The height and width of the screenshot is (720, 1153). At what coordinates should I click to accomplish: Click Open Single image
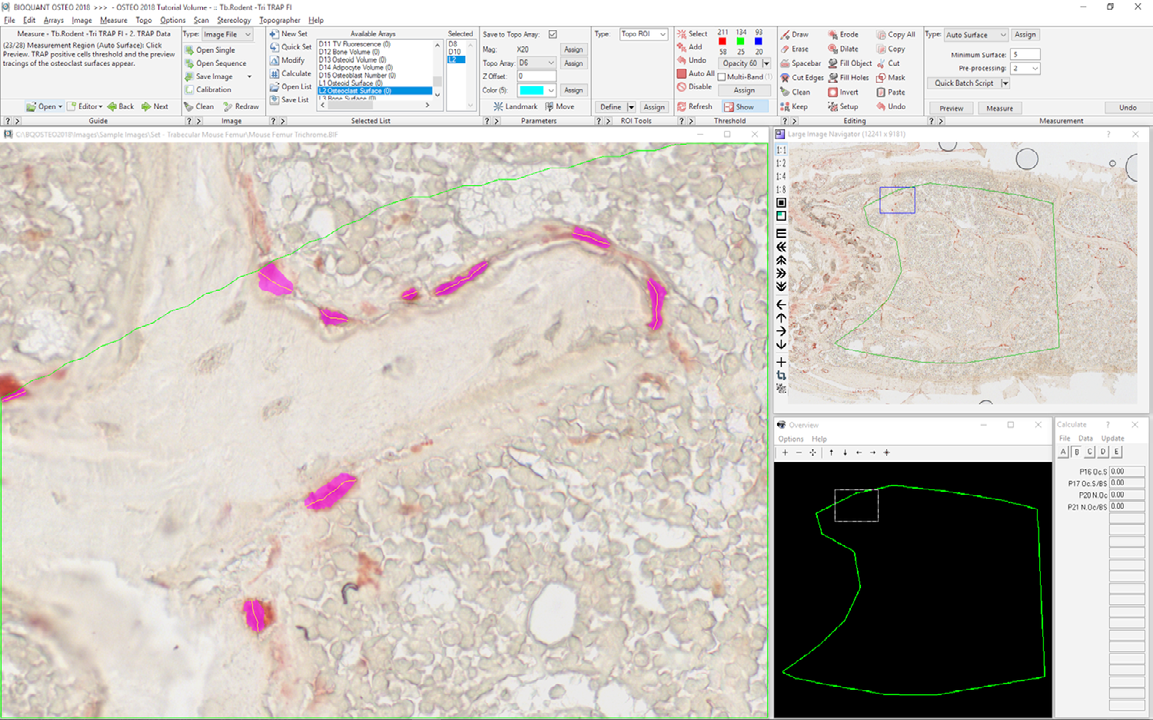coord(210,50)
